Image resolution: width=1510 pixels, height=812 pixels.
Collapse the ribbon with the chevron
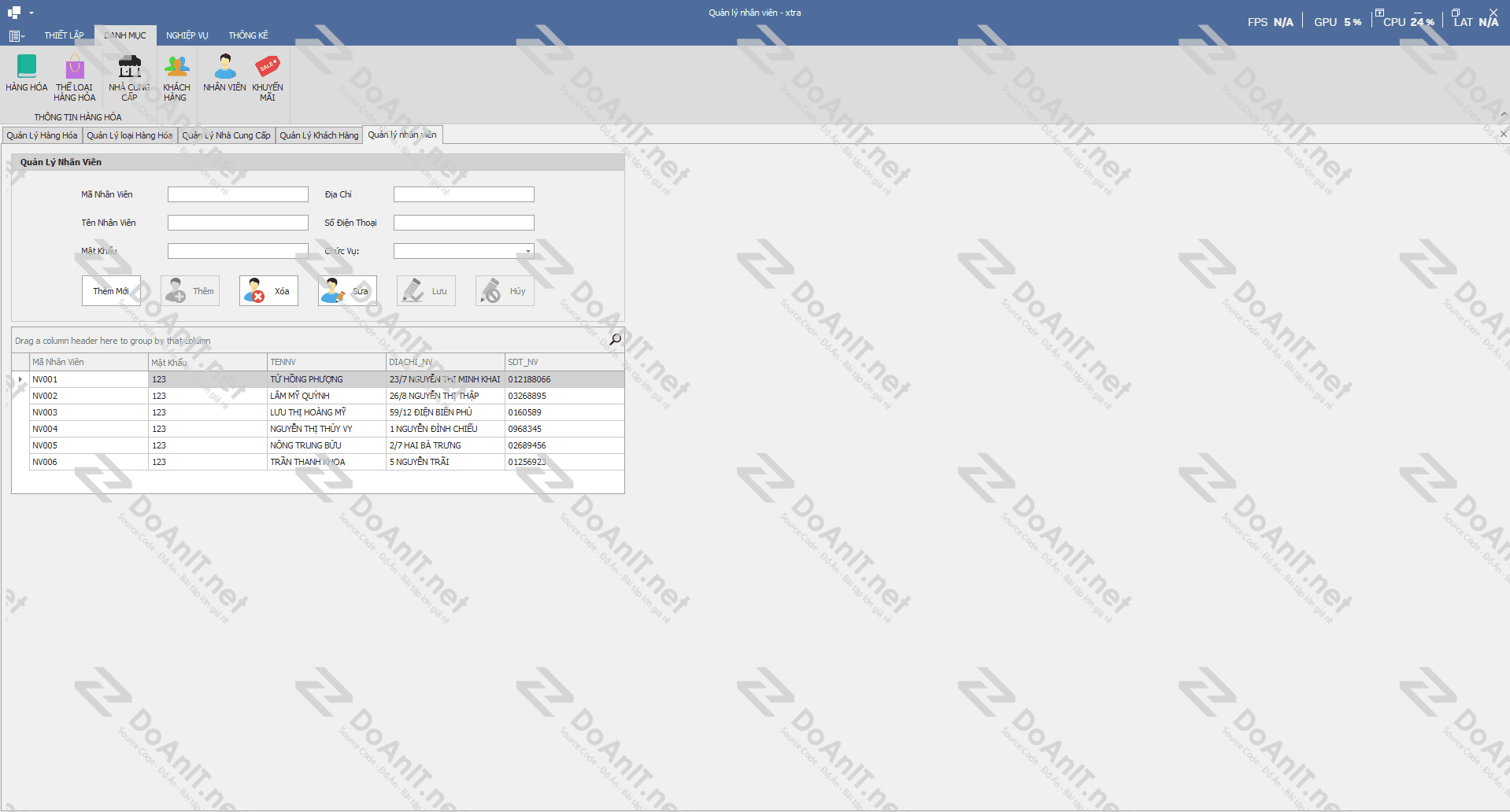pos(1504,114)
